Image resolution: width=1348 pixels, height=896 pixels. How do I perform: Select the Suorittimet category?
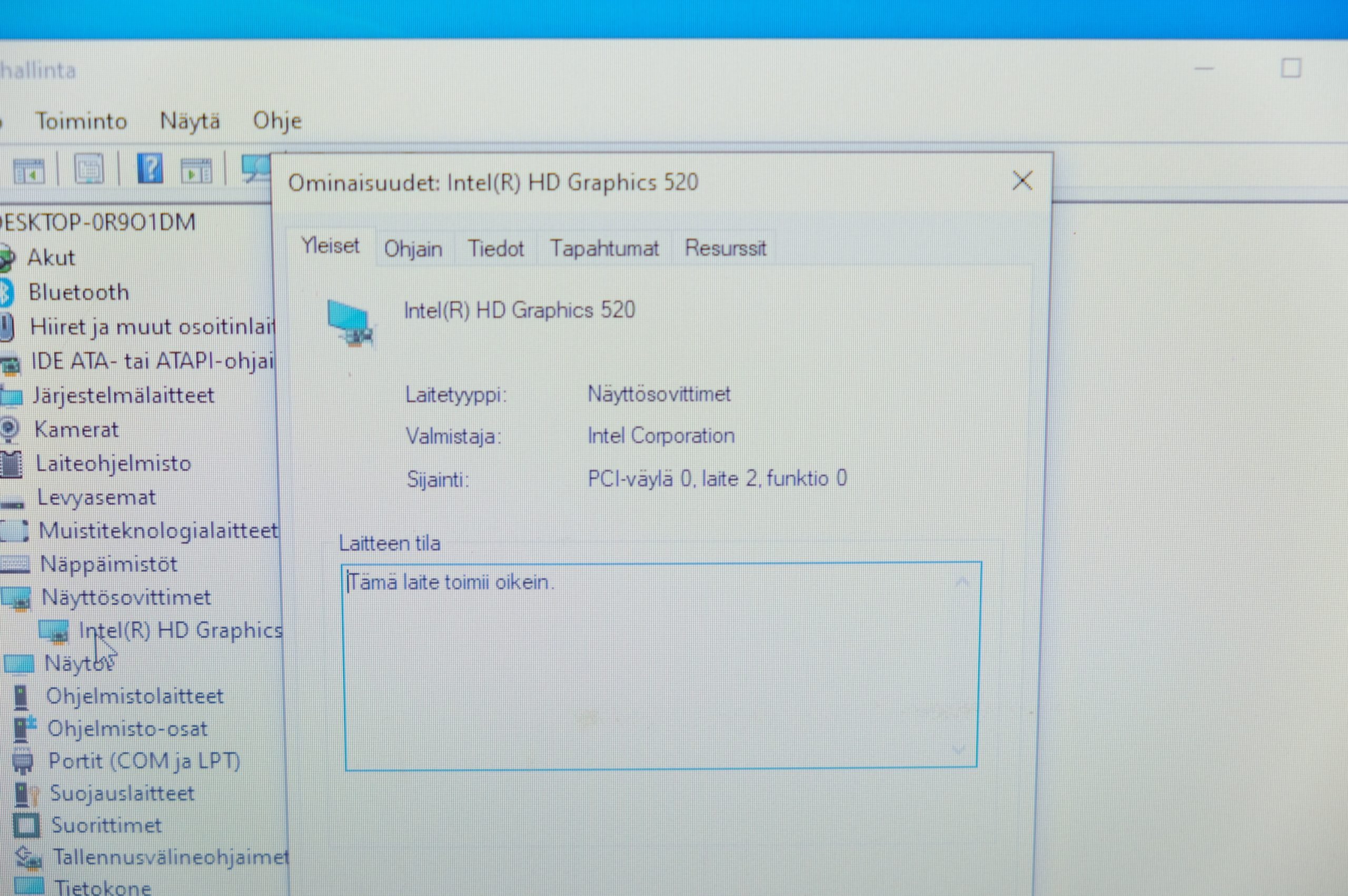point(106,825)
